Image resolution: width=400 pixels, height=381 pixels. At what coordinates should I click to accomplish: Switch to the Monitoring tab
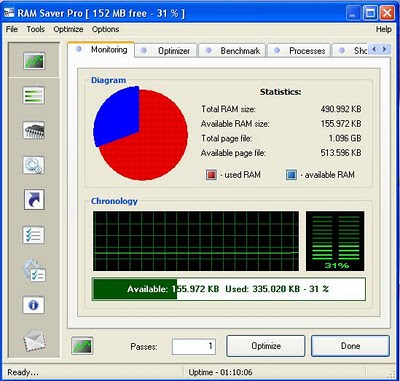pyautogui.click(x=101, y=50)
